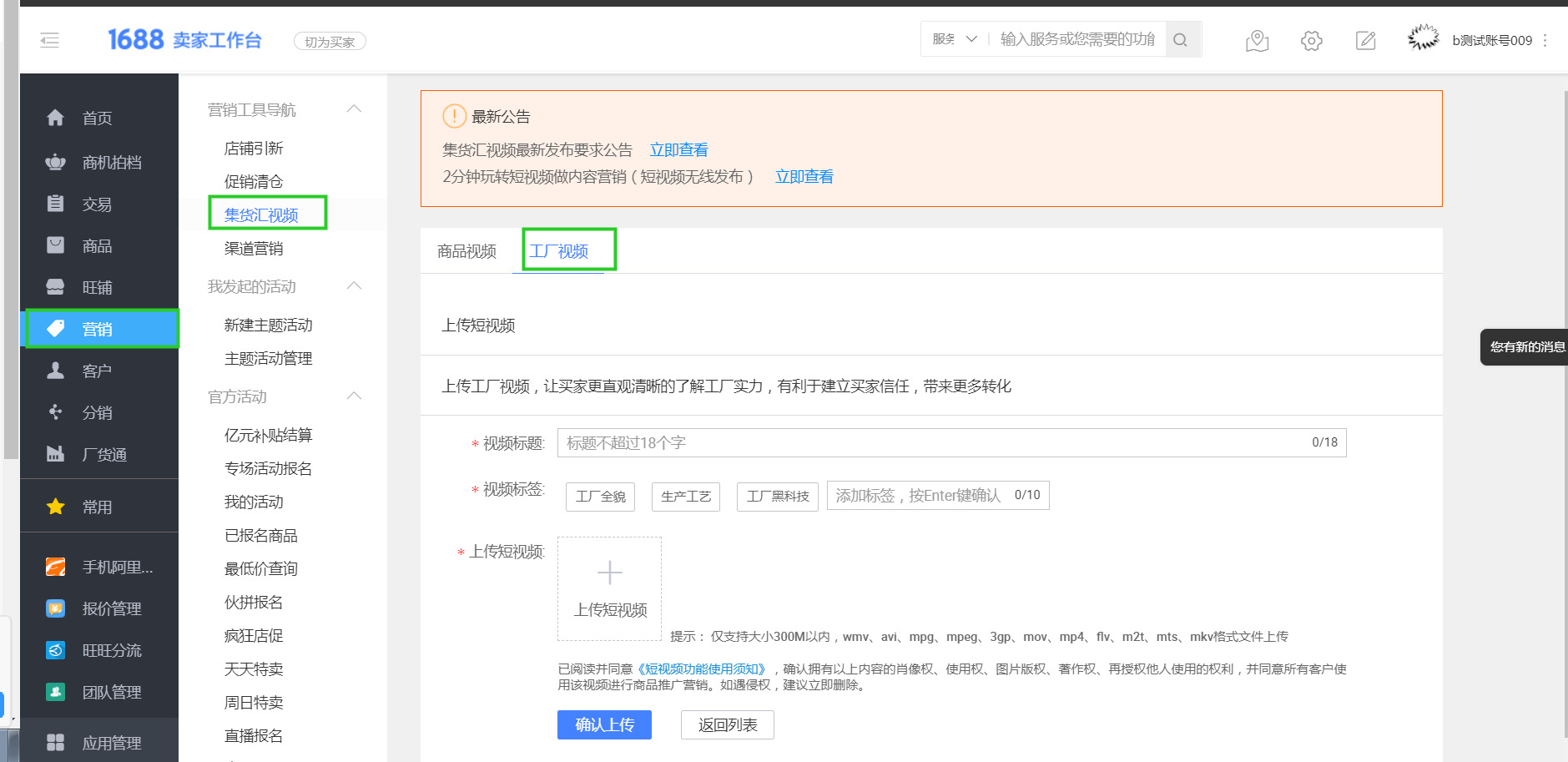This screenshot has height=762, width=1568.
Task: Click the 旺铺 icon in left navigation
Action: tap(55, 286)
